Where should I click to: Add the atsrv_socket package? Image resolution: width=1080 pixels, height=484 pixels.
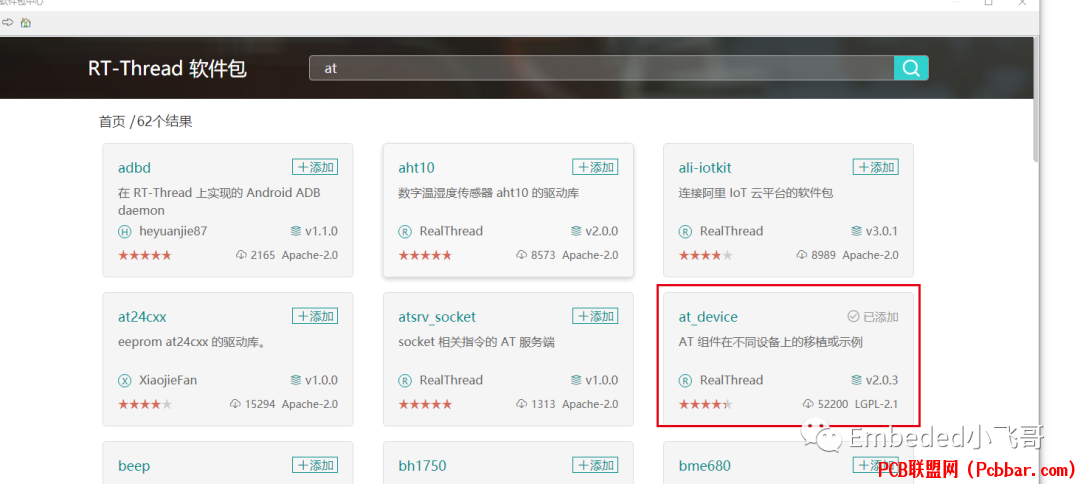tap(595, 316)
